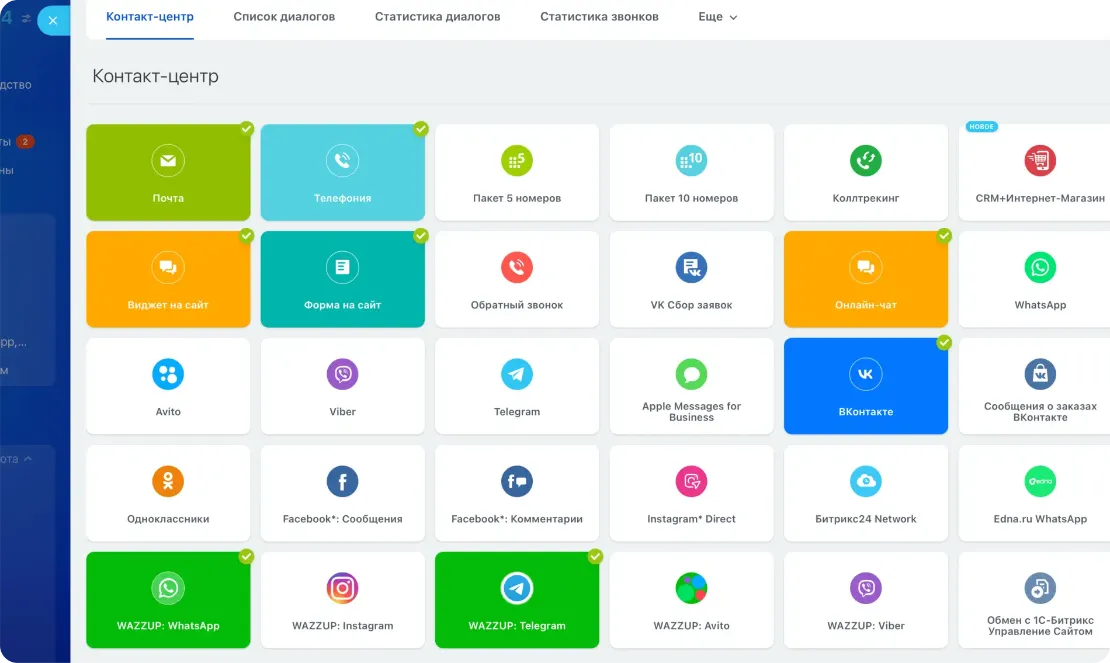This screenshot has width=1110, height=663.
Task: Click the Телефония tile's connected checkmark
Action: click(421, 128)
